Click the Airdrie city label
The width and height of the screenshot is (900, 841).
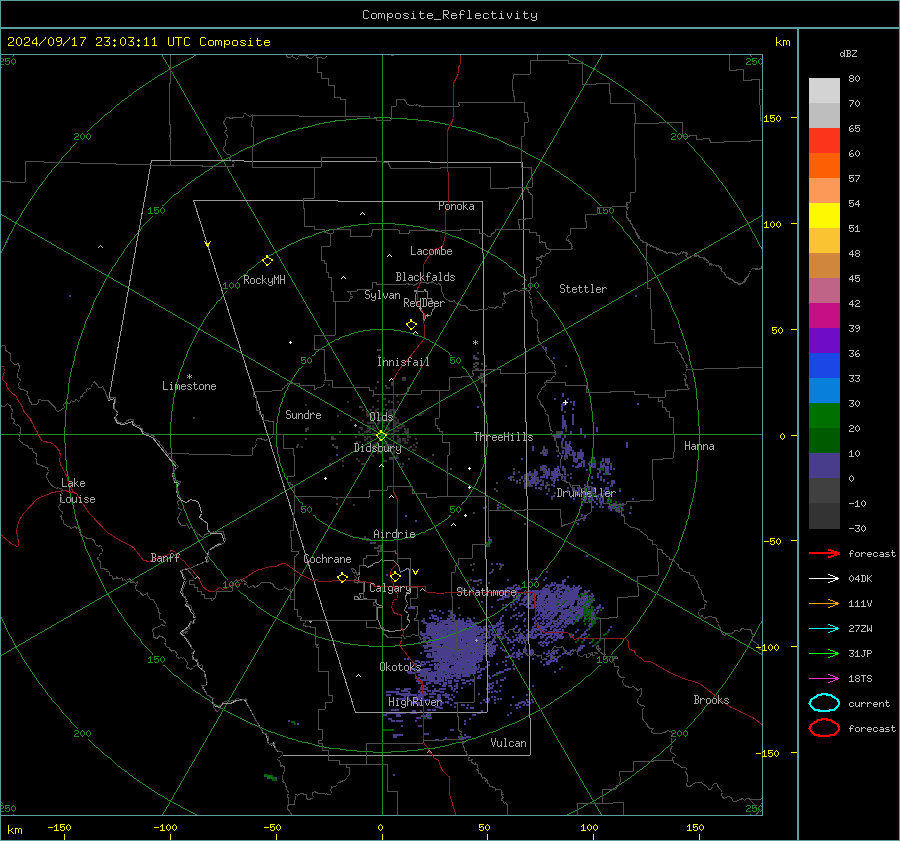click(394, 534)
